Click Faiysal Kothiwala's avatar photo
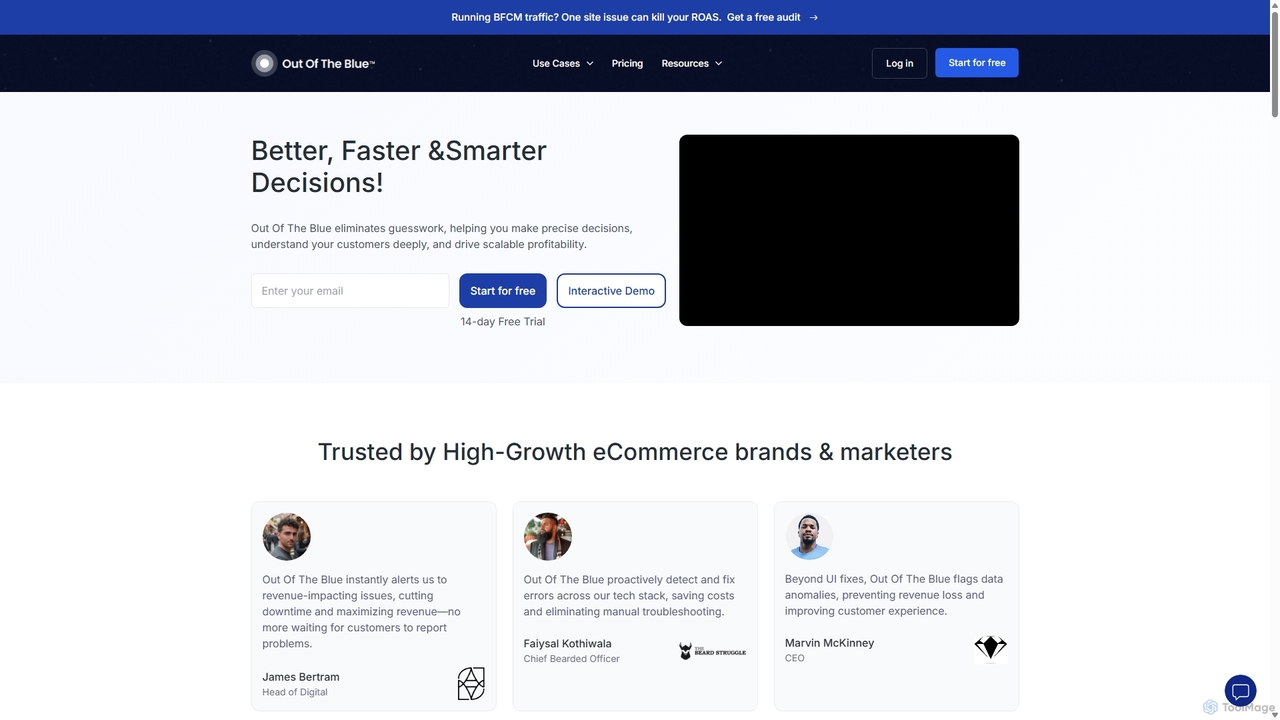The height and width of the screenshot is (720, 1280). (548, 537)
